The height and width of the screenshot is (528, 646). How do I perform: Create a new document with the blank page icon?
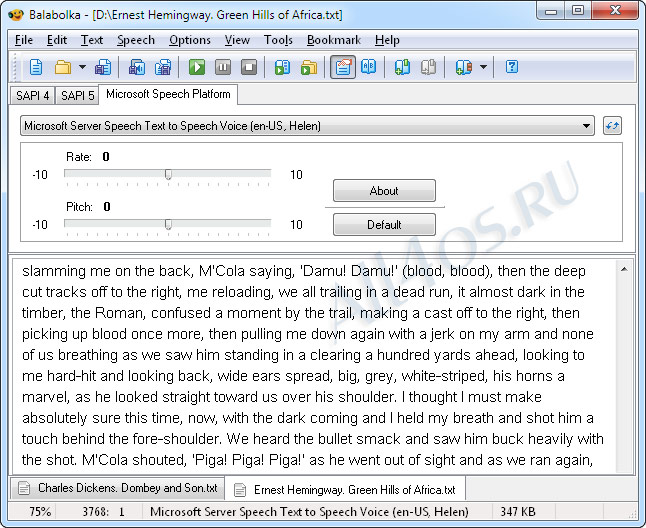click(x=36, y=67)
